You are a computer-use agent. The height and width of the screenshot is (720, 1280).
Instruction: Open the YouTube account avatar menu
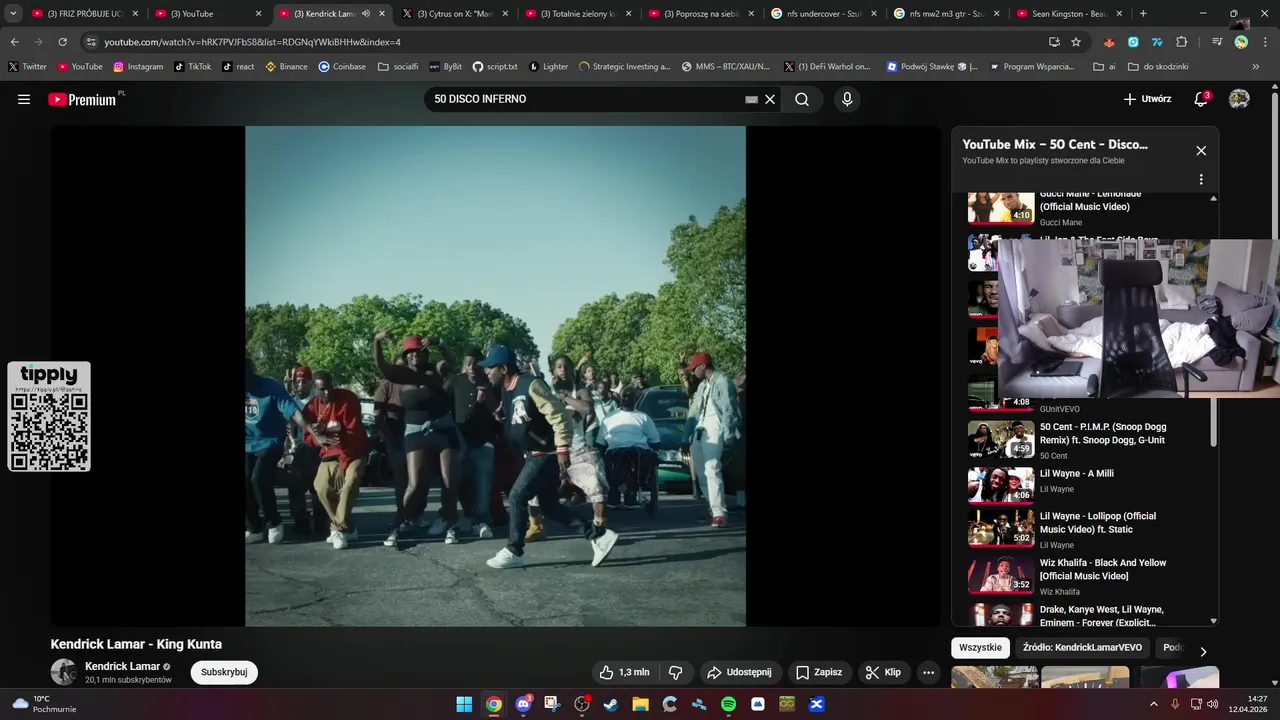1239,99
